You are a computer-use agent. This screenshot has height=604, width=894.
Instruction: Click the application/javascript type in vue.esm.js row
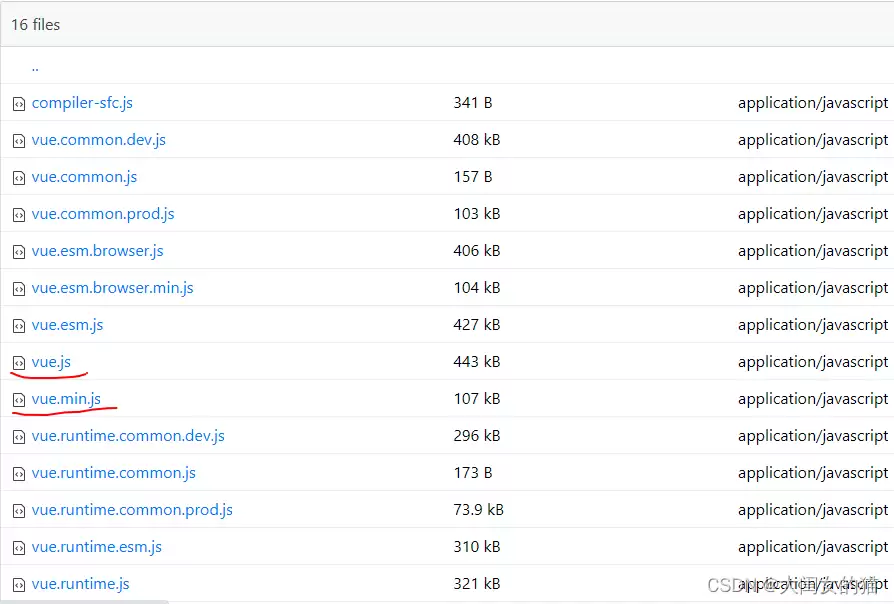(x=813, y=325)
